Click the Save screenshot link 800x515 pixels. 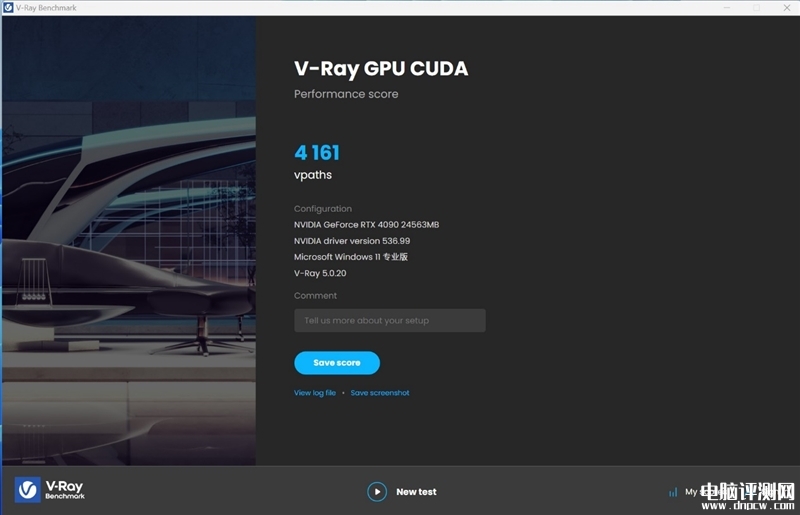point(380,393)
